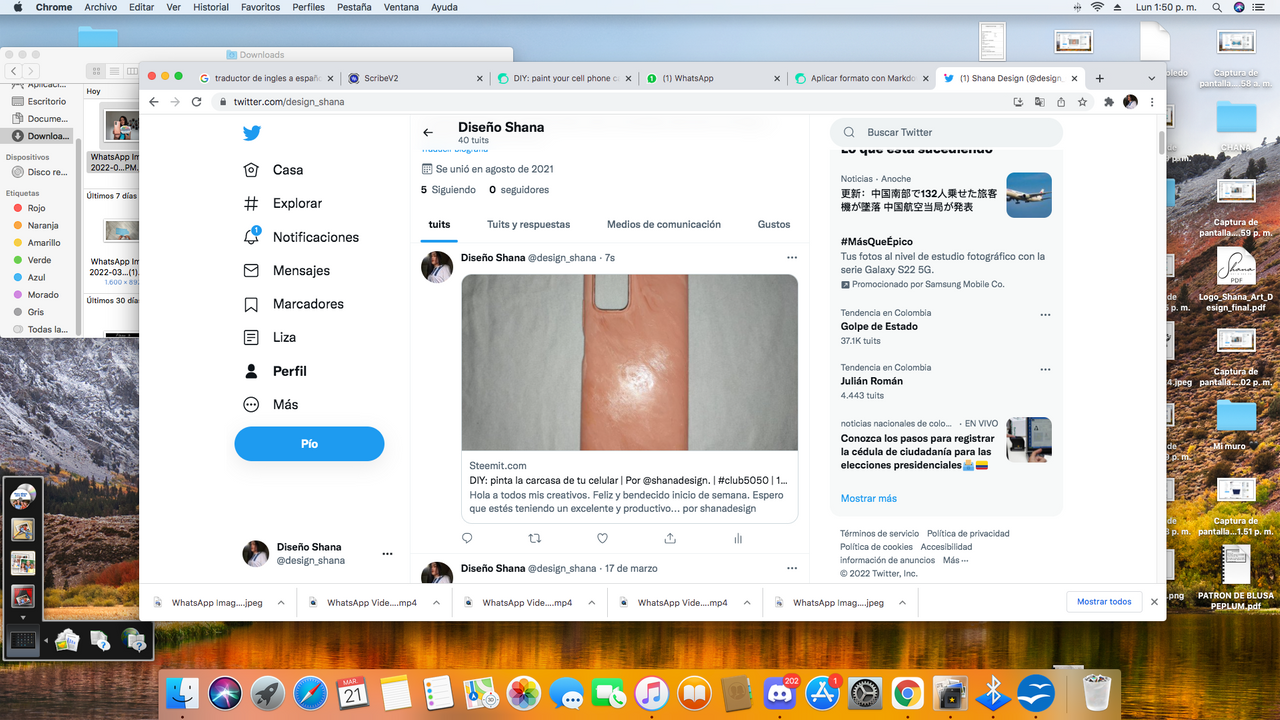Open Logo_Shana_Art_Design_final.pdf desktop file
The image size is (1280, 720).
tap(1236, 279)
